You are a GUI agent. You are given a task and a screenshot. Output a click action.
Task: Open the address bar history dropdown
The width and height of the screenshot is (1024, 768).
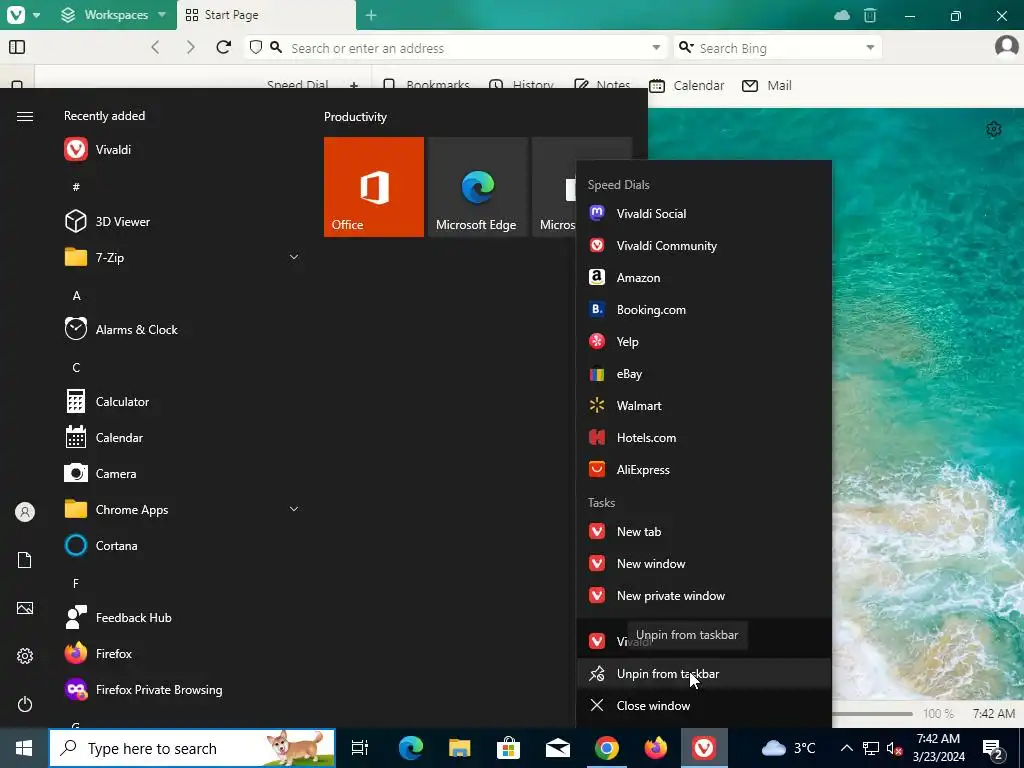[656, 48]
